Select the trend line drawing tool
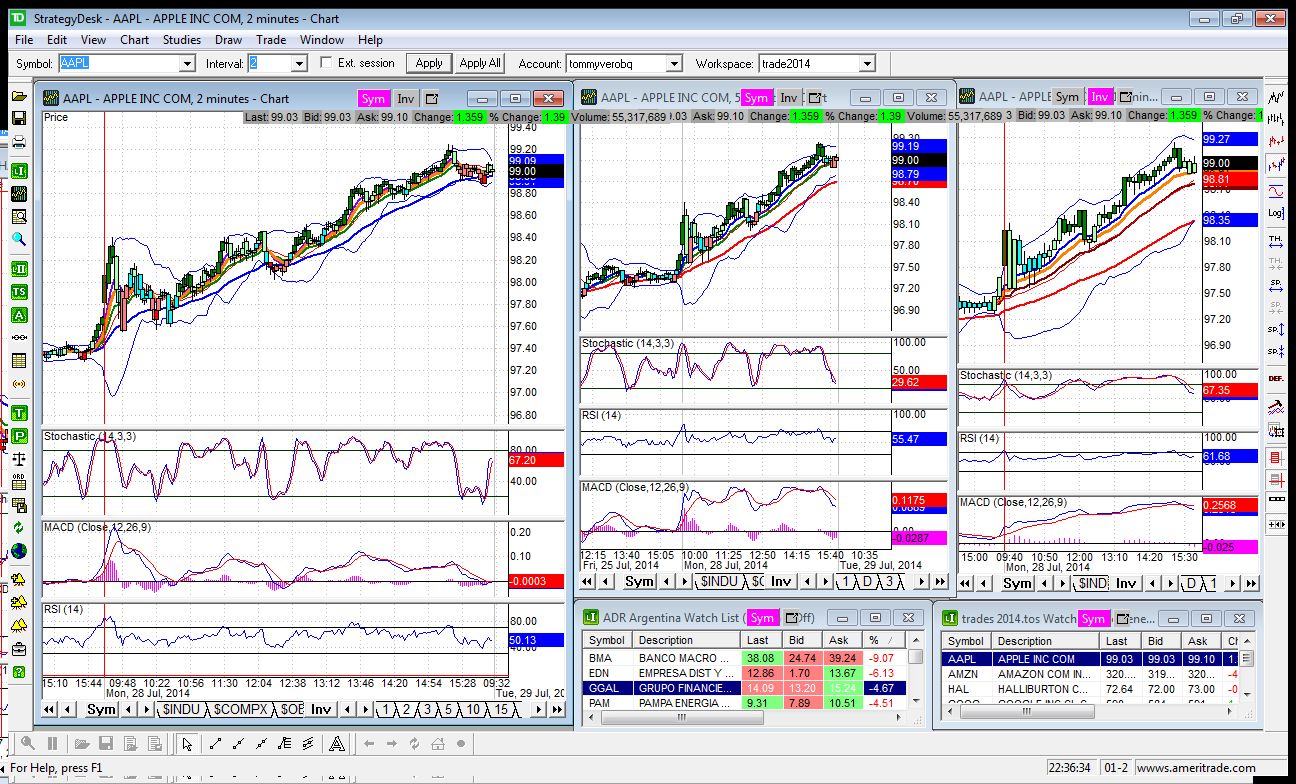Viewport: 1296px width, 784px height. click(216, 743)
